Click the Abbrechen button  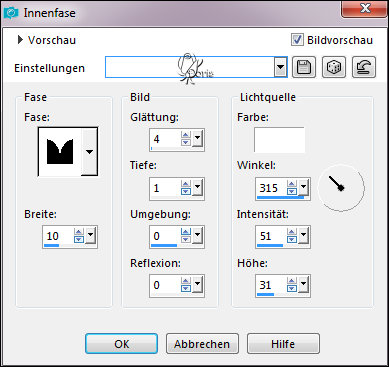click(202, 344)
